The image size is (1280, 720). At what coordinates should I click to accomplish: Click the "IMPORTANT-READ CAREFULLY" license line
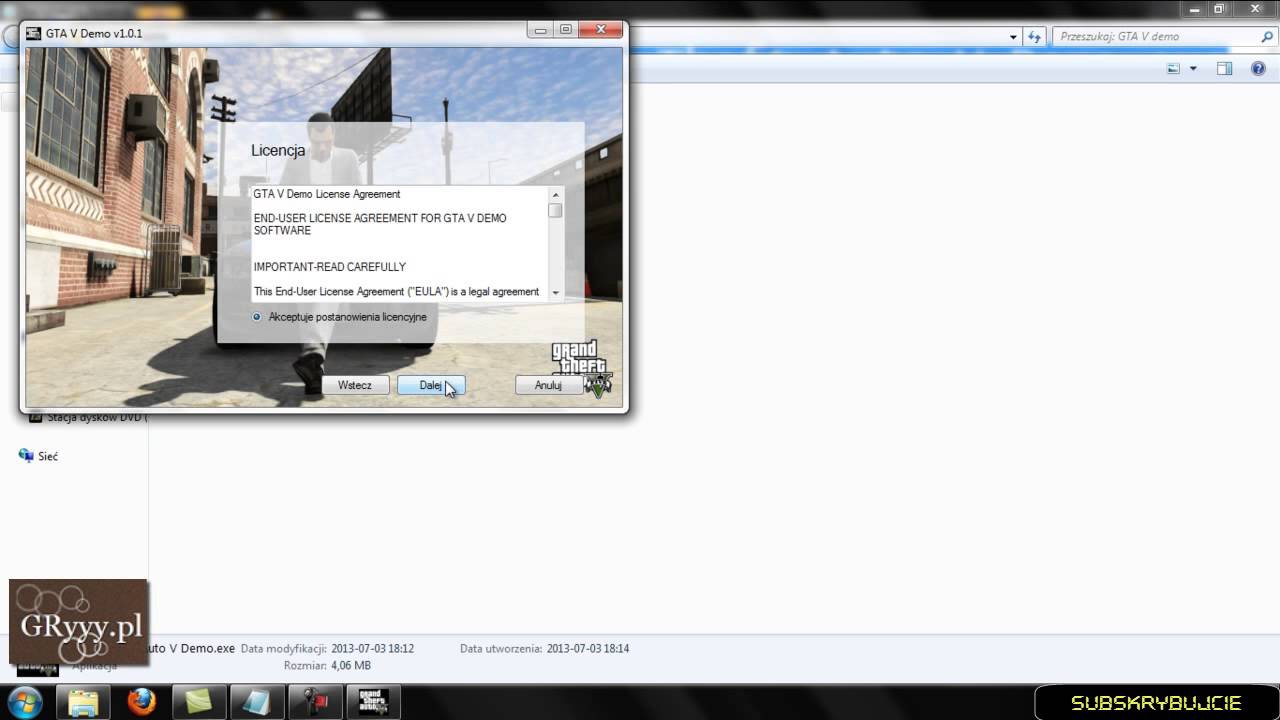330,267
